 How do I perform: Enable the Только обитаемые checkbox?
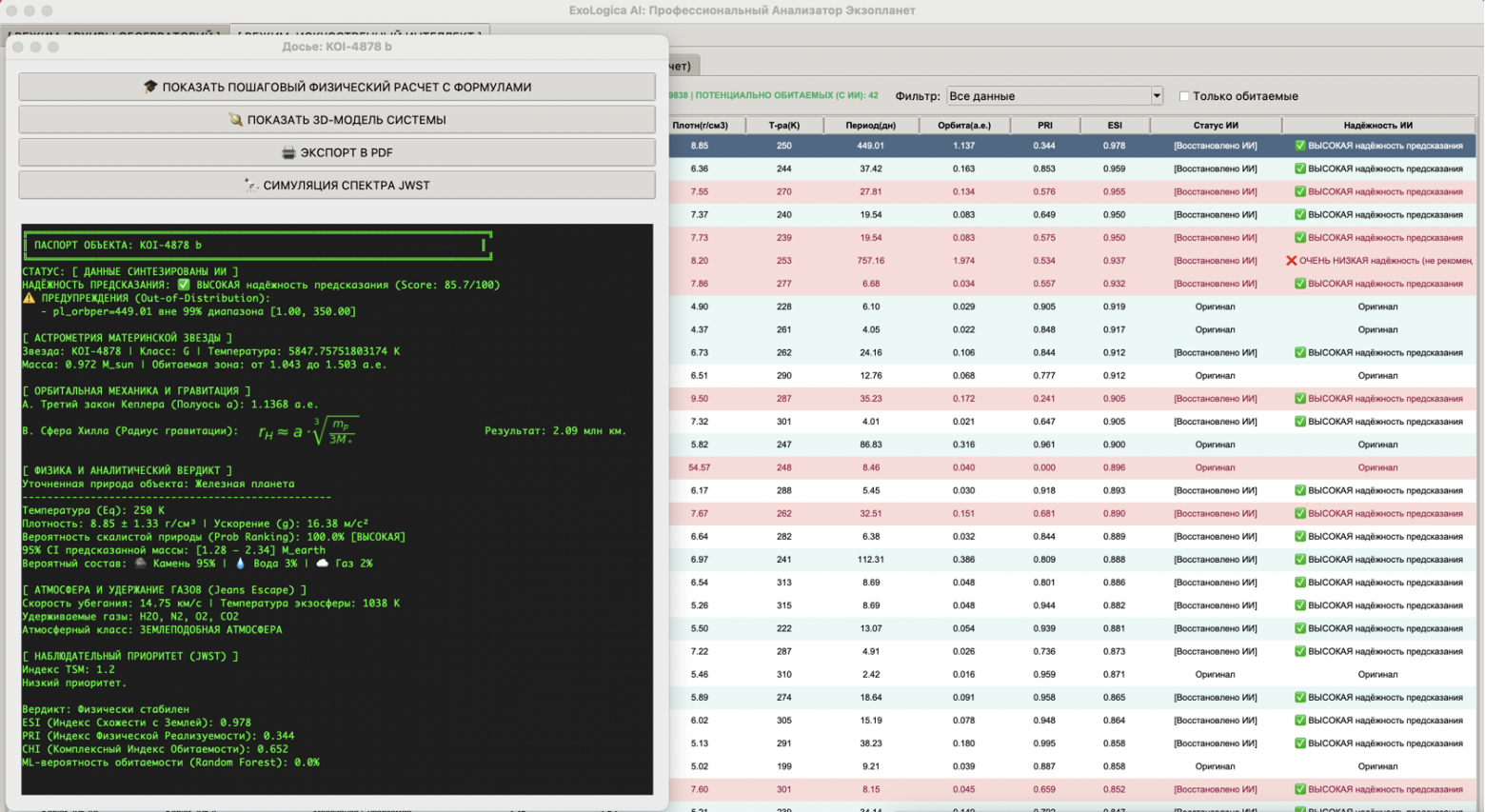tap(1184, 96)
